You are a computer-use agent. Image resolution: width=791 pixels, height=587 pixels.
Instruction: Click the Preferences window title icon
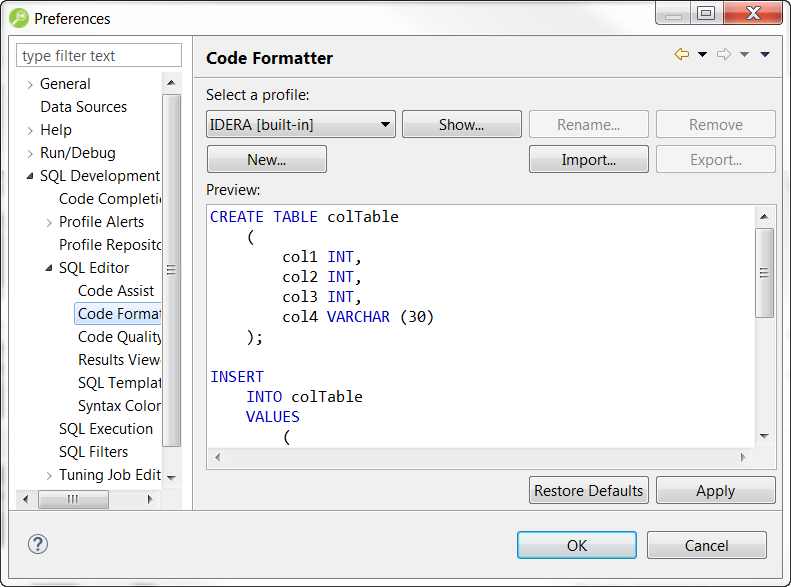pyautogui.click(x=18, y=18)
